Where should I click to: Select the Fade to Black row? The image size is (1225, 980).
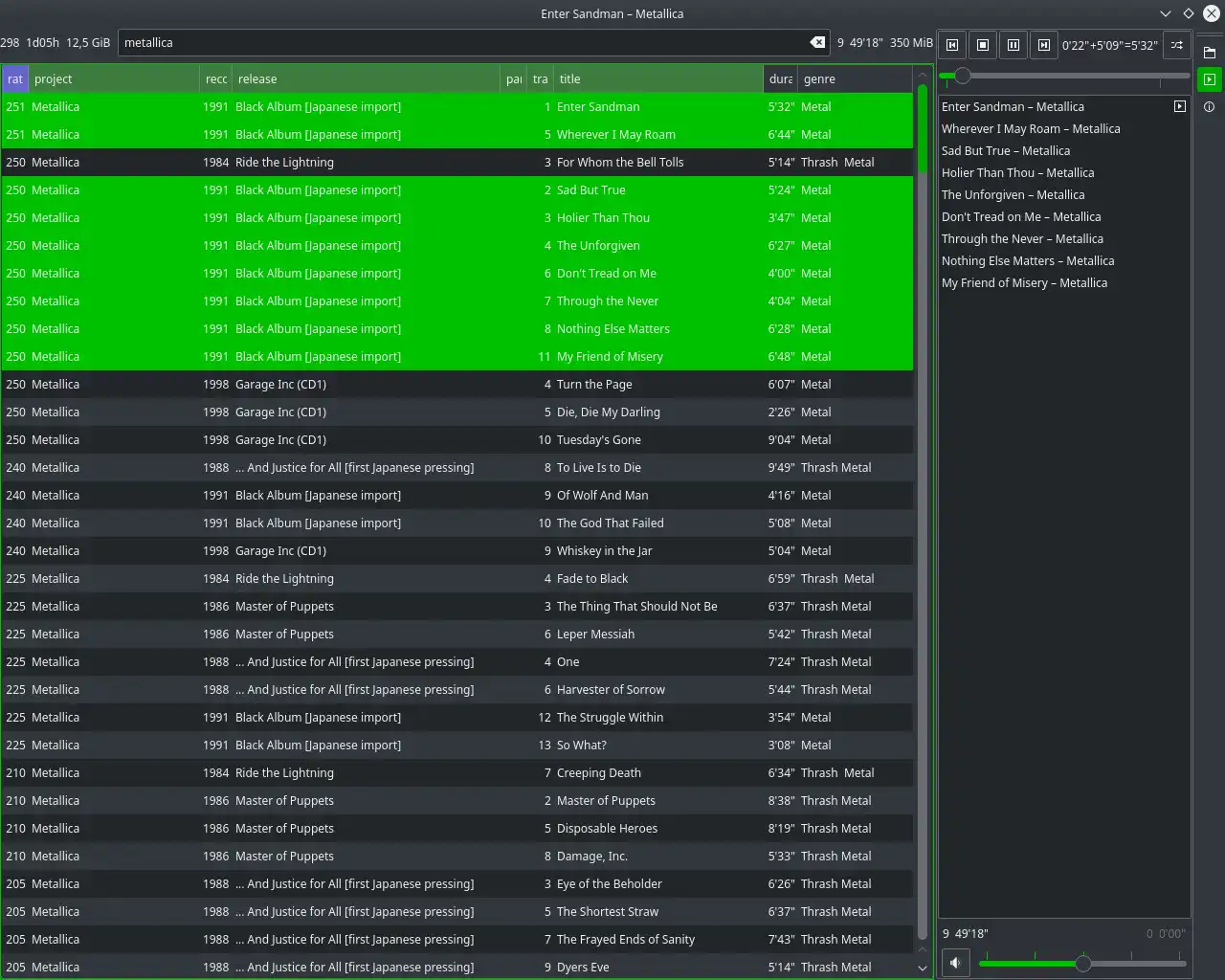(x=457, y=578)
